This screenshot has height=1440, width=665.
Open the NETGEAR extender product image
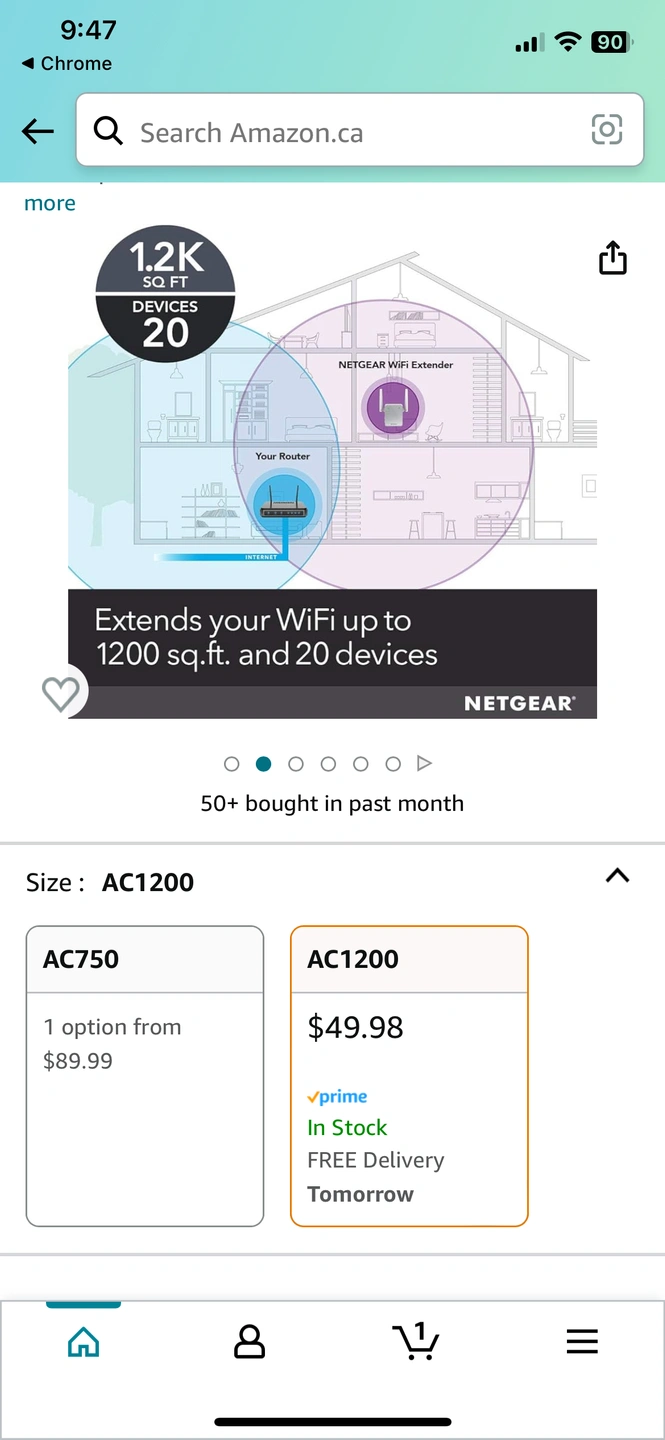coord(332,470)
